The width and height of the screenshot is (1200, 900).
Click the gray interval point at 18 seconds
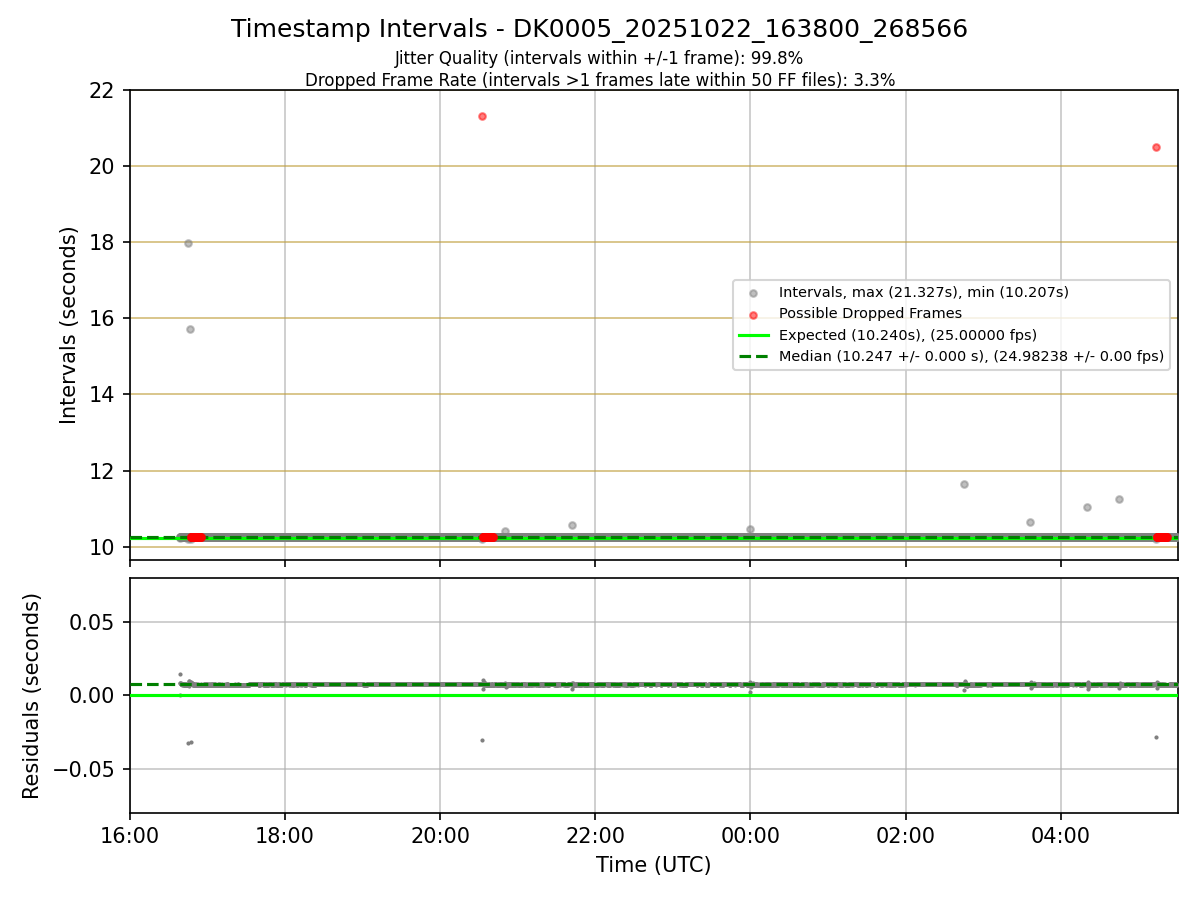[x=188, y=243]
